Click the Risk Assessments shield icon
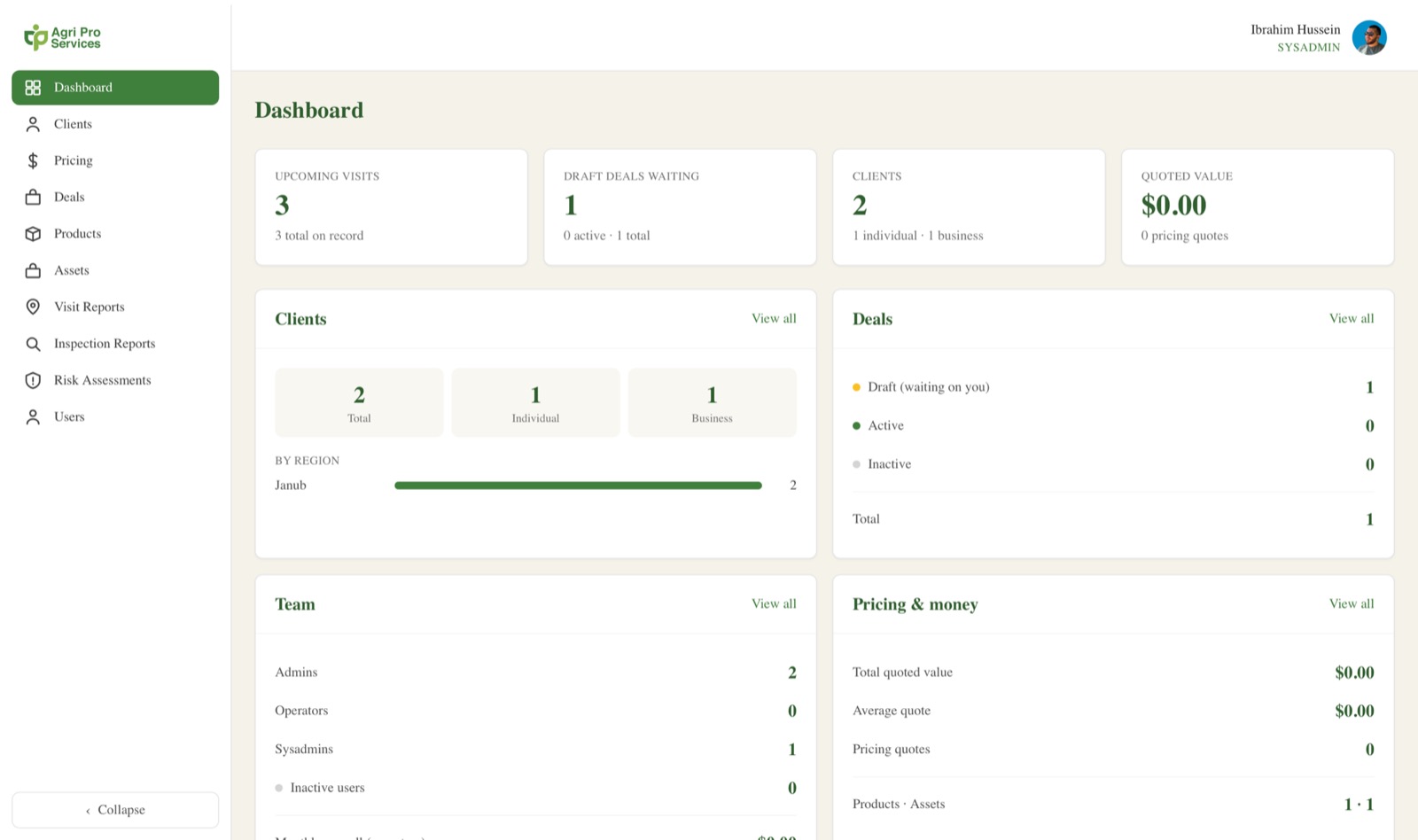Viewport: 1418px width, 840px height. pos(33,380)
